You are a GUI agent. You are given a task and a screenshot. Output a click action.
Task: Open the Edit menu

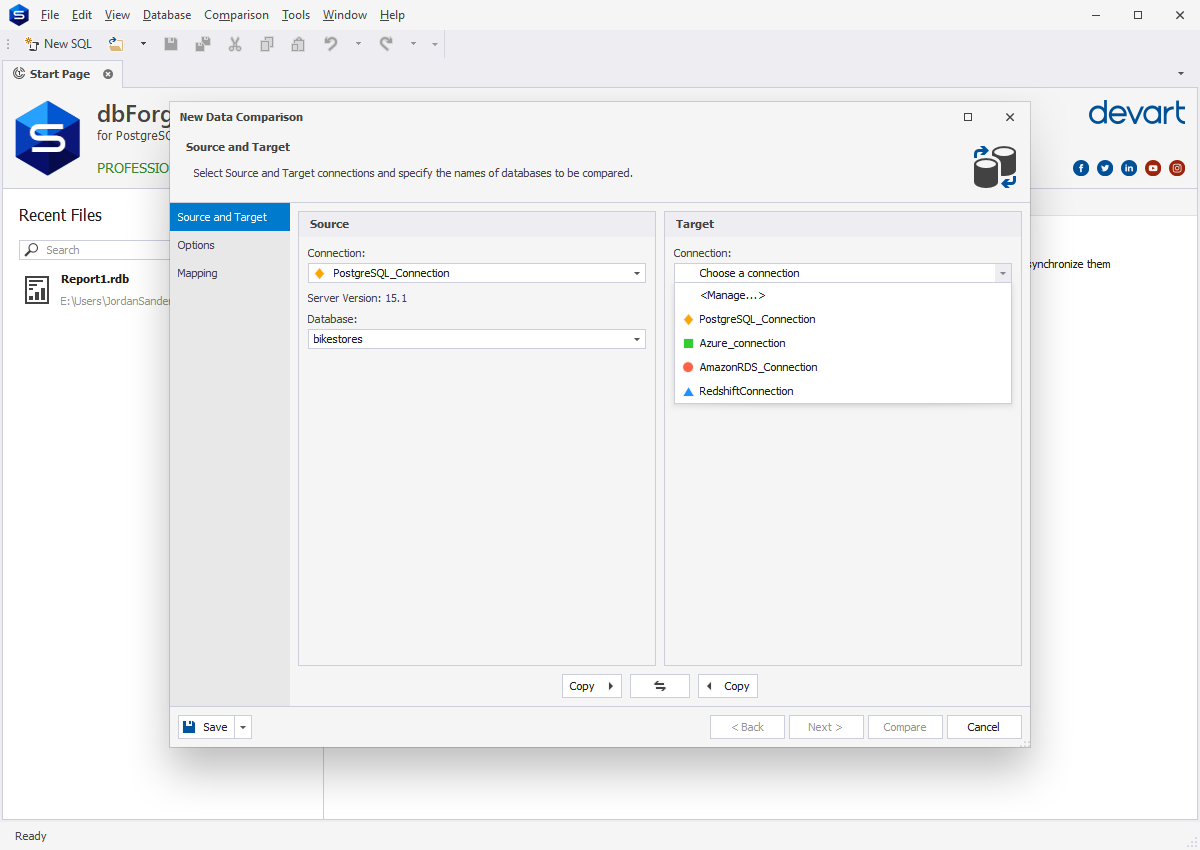(x=82, y=15)
